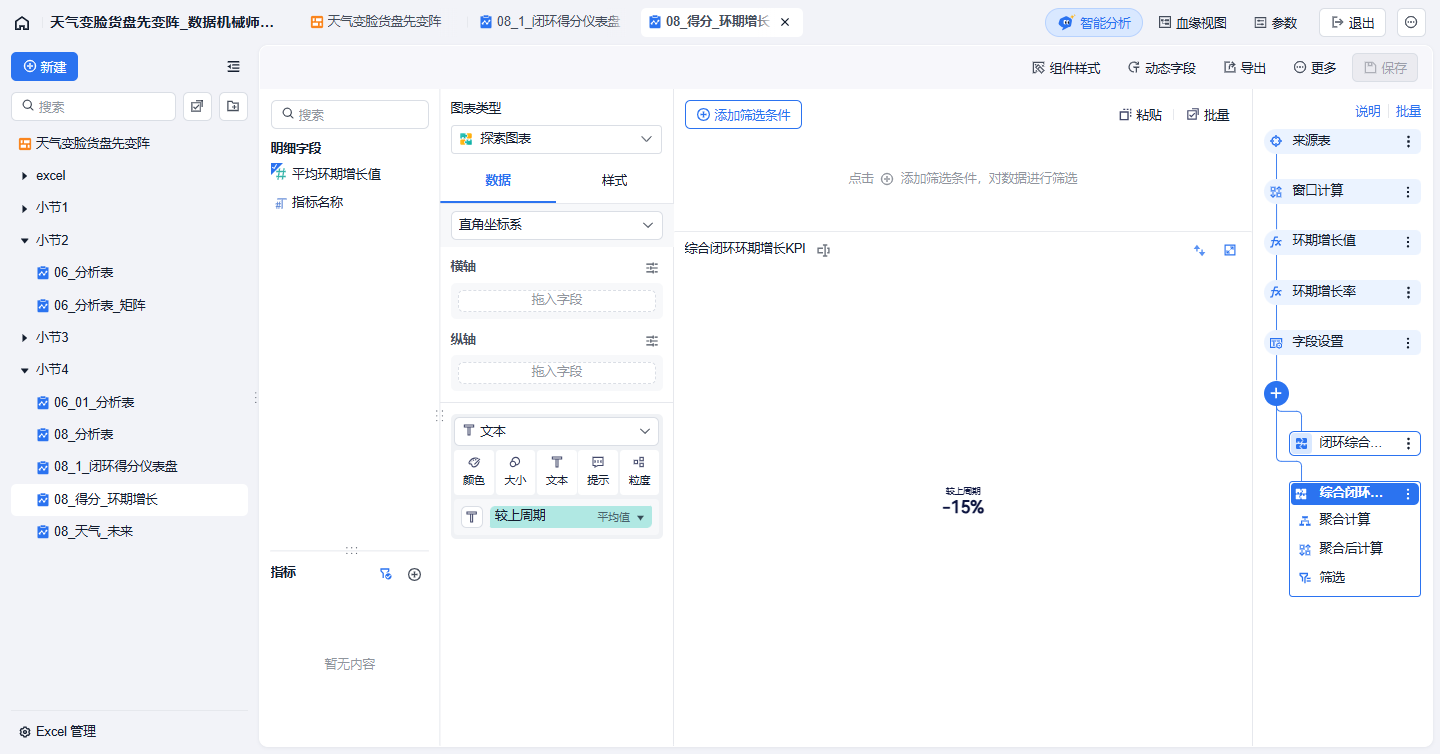
Task: Open 动态字段 in the toolbar
Action: click(x=1161, y=68)
